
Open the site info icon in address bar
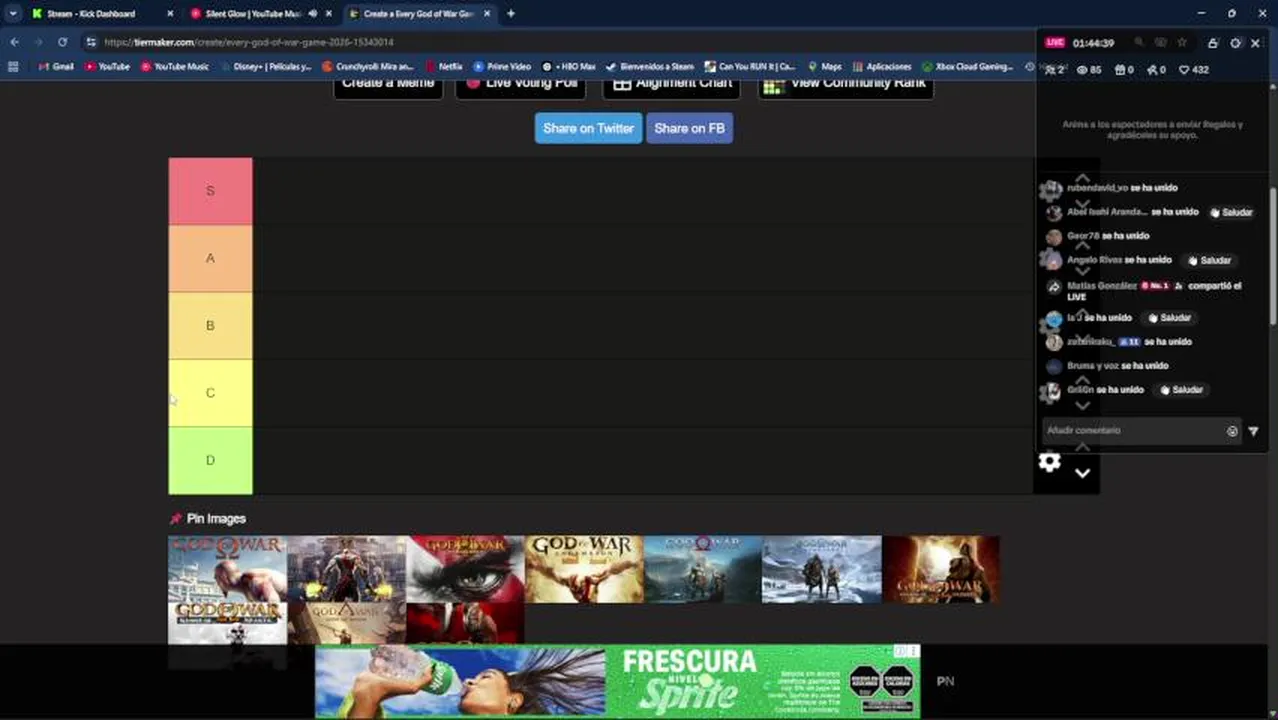91,42
